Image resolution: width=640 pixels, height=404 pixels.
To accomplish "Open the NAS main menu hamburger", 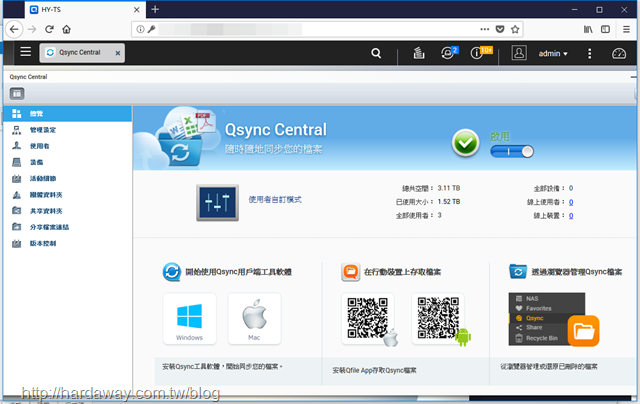I will (26, 52).
